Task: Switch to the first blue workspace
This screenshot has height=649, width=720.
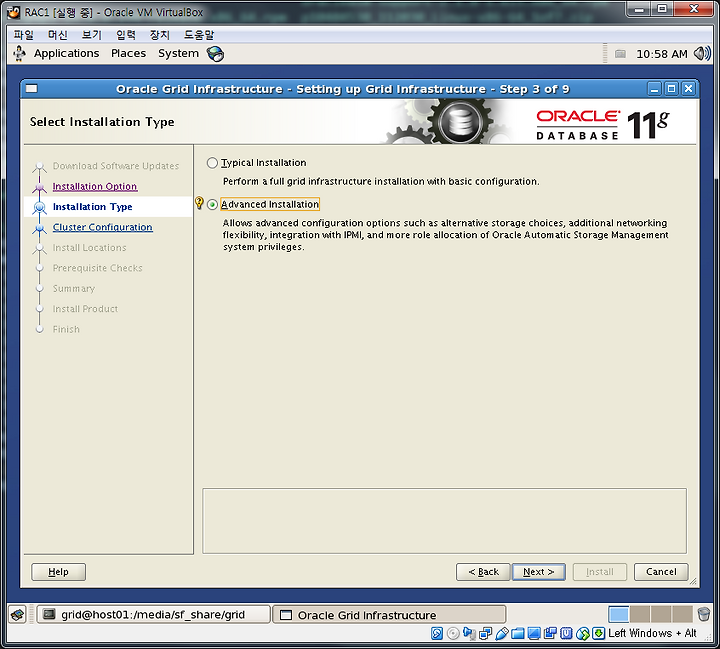Action: 619,614
